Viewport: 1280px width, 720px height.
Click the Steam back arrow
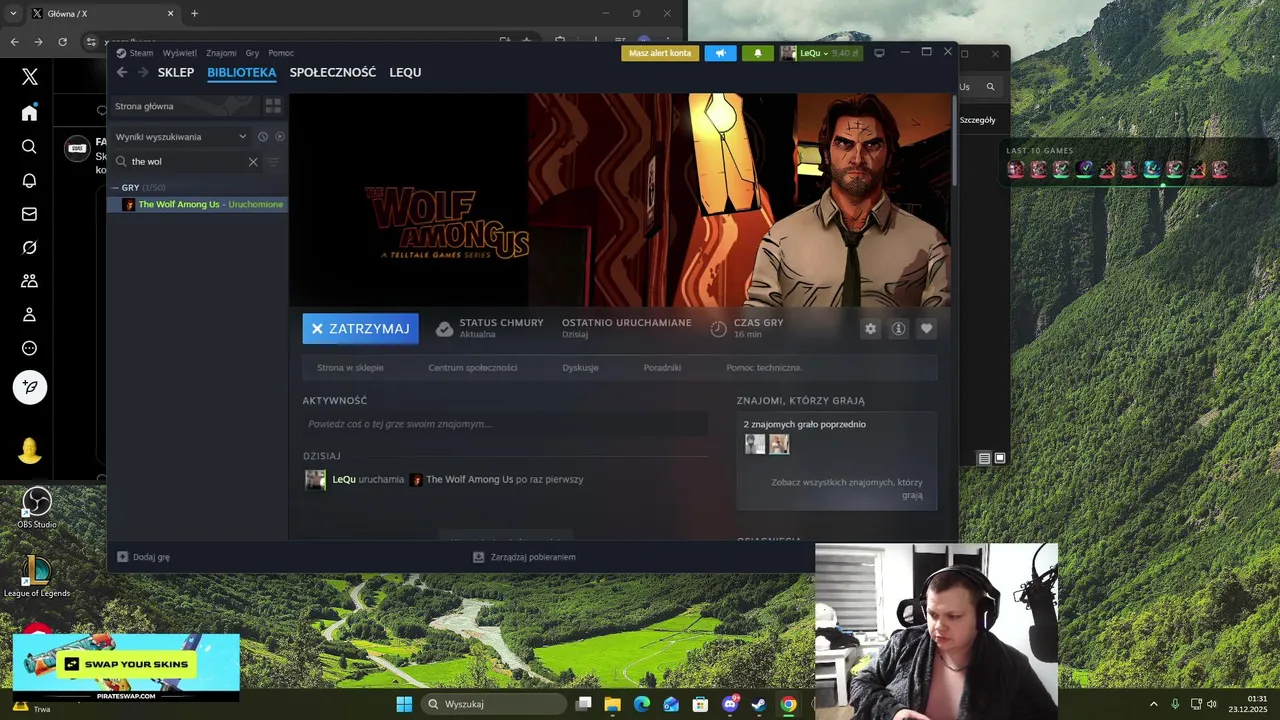pyautogui.click(x=122, y=72)
